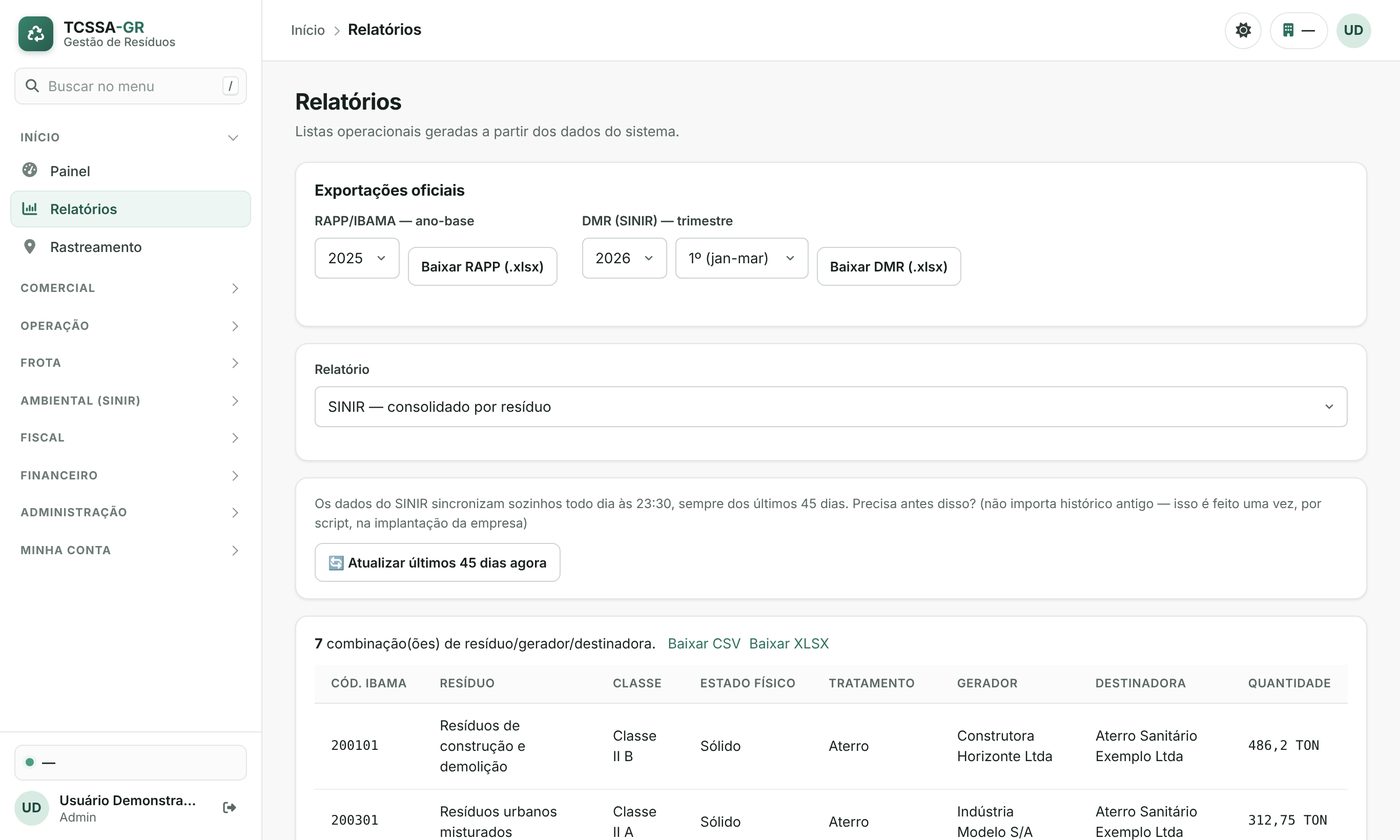Click the Rastreamento map pin icon
The height and width of the screenshot is (840, 1400).
[x=30, y=246]
